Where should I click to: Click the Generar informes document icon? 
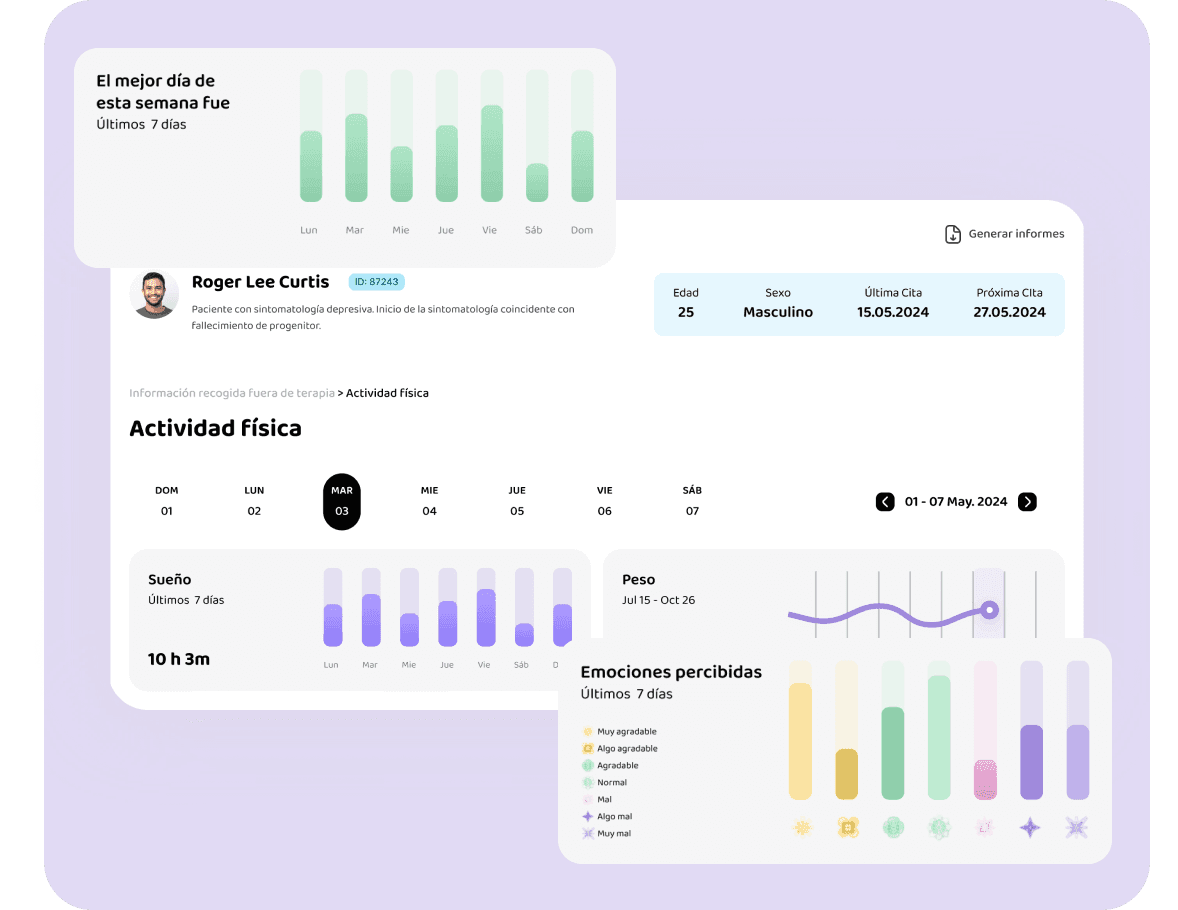click(x=953, y=234)
